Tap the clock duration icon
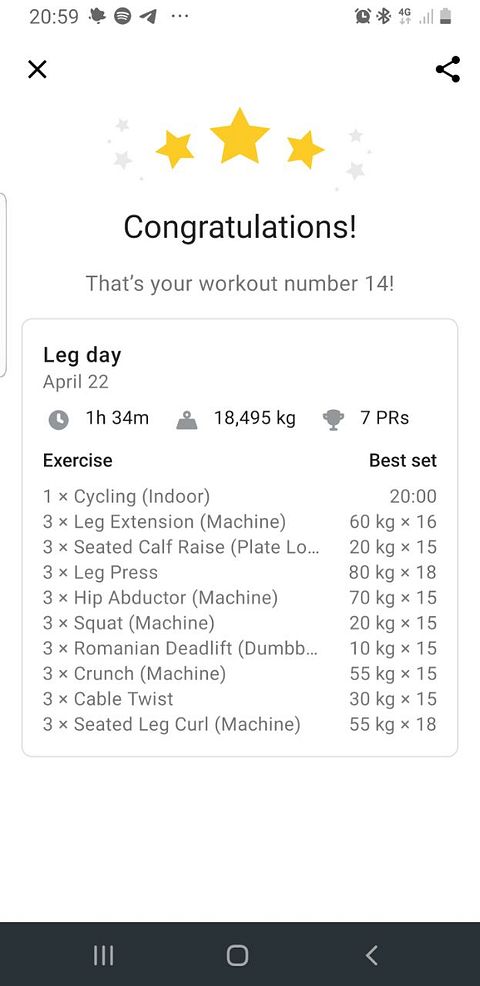The width and height of the screenshot is (480, 986). coord(59,419)
